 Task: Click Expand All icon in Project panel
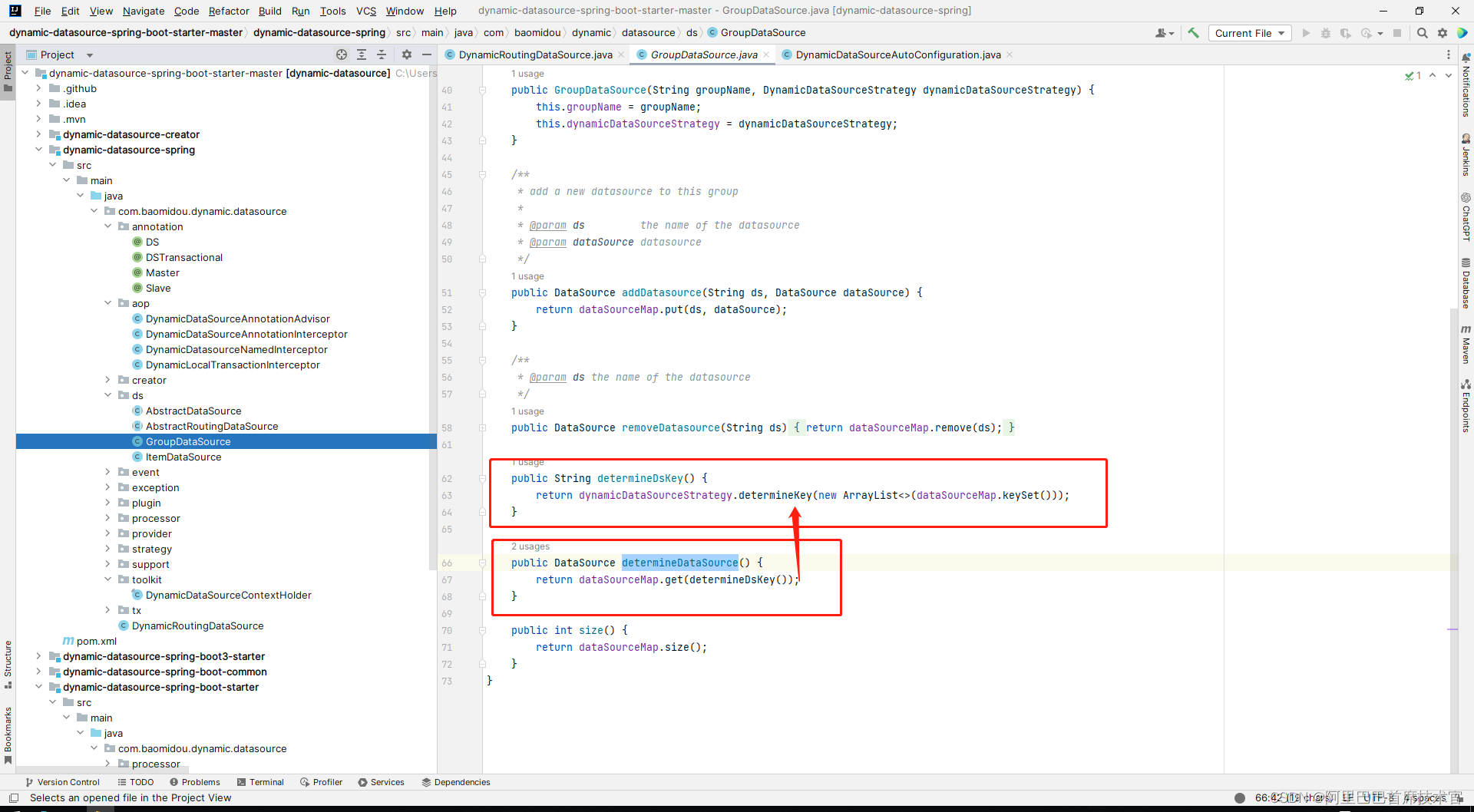(x=362, y=54)
